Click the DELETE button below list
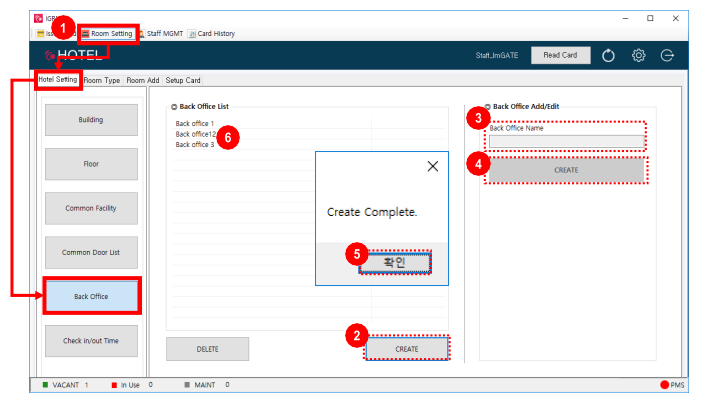 click(207, 349)
